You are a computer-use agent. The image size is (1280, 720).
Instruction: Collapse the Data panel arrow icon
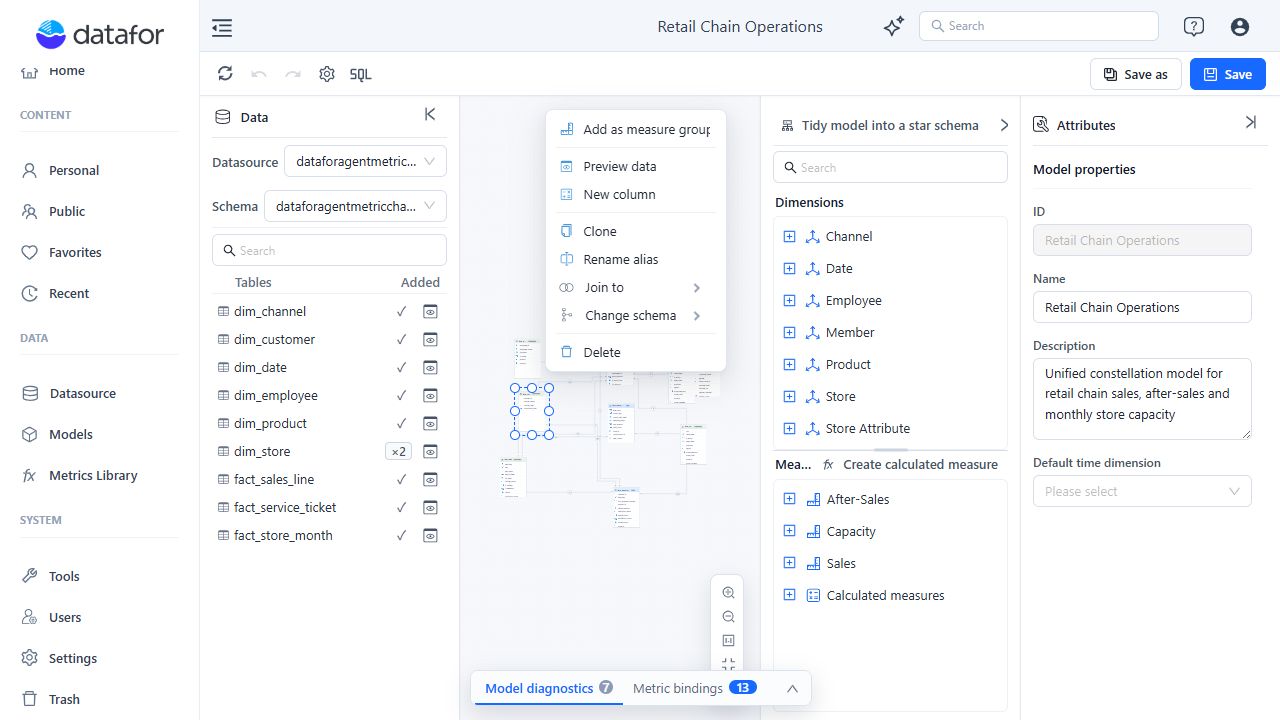click(430, 115)
